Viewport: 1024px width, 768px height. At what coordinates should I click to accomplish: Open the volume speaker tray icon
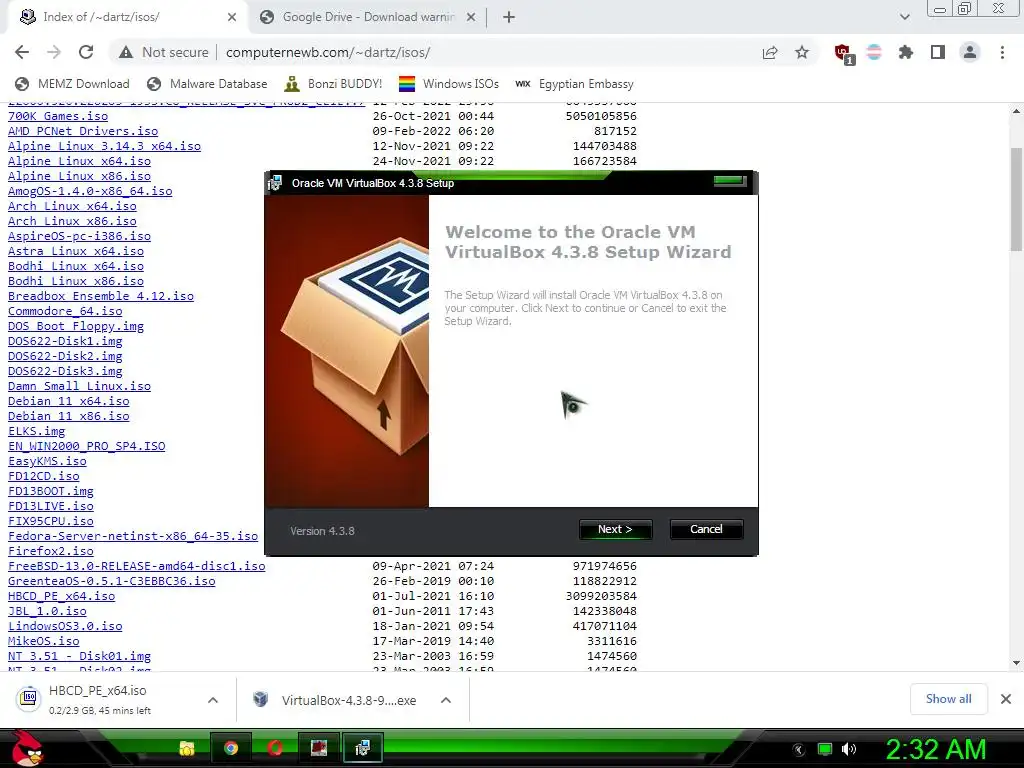(849, 749)
